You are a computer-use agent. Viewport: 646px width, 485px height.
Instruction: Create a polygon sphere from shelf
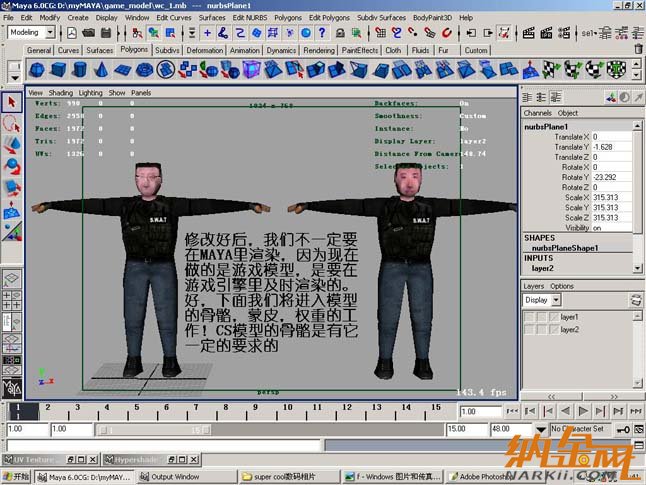coord(37,70)
